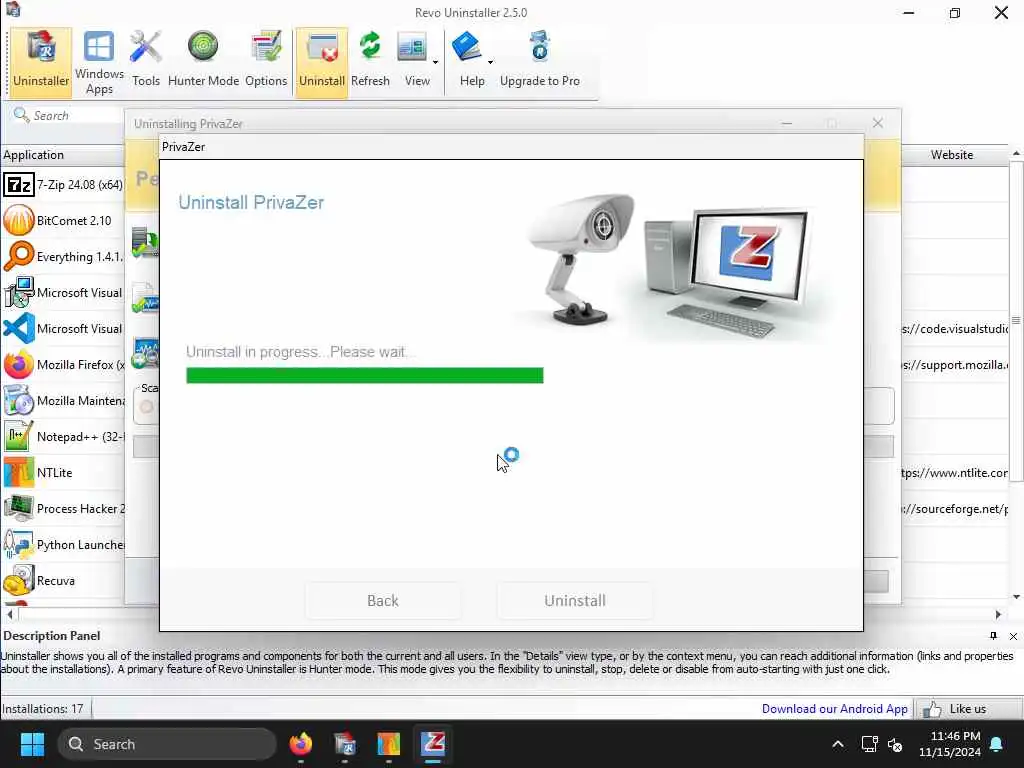Open the Download our Android App link

pos(834,709)
